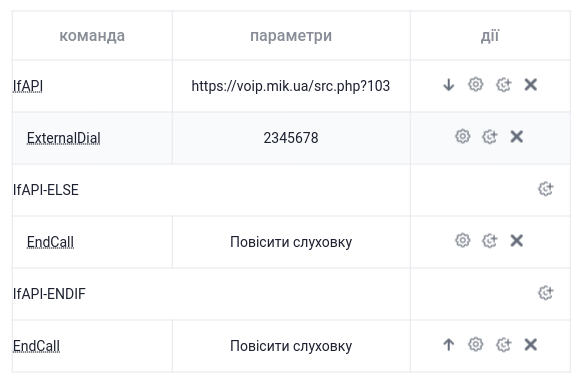
Task: Click the voip.mik.ua URL parameter
Action: click(291, 86)
